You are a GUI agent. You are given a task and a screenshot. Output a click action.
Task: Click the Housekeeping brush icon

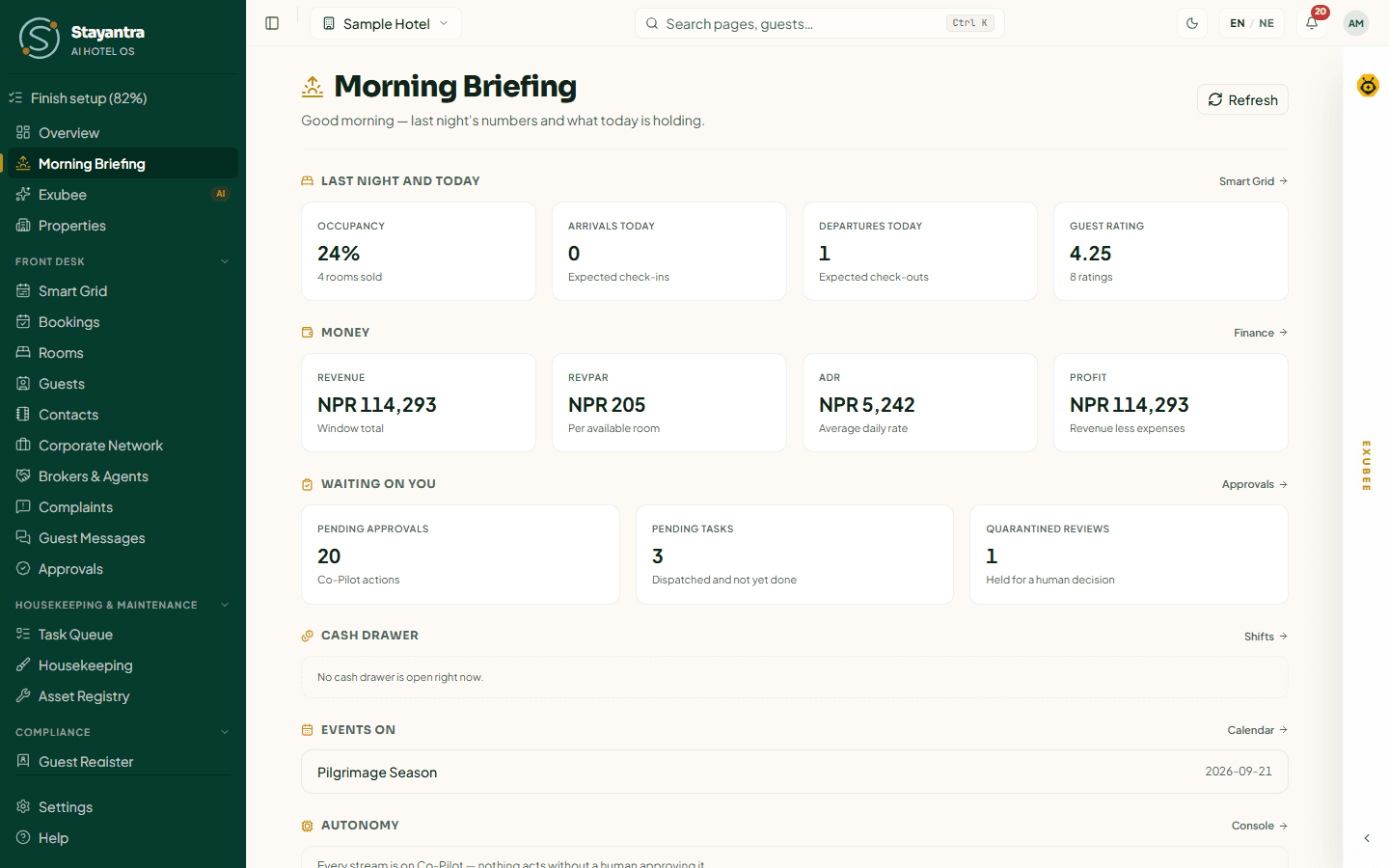point(23,665)
